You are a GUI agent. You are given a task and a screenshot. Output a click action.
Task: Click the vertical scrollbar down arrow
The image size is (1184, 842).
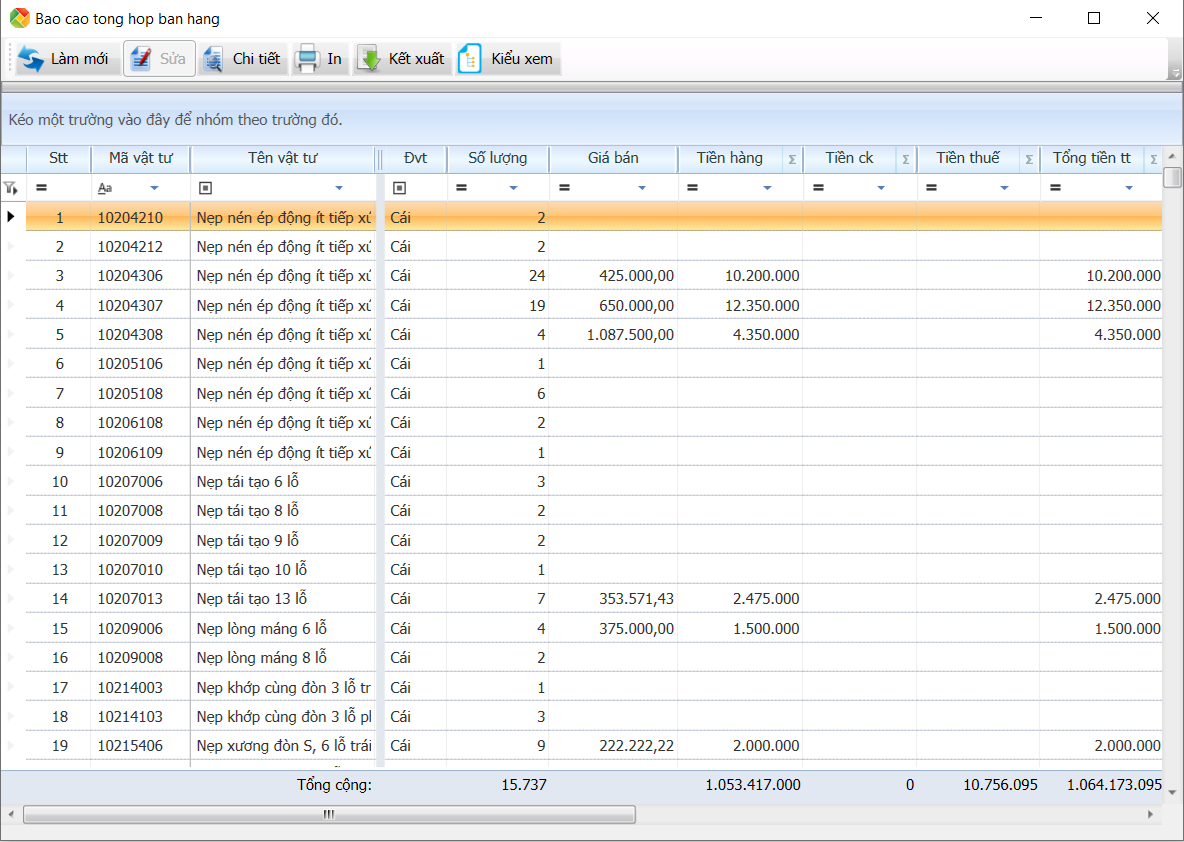coord(1173,791)
